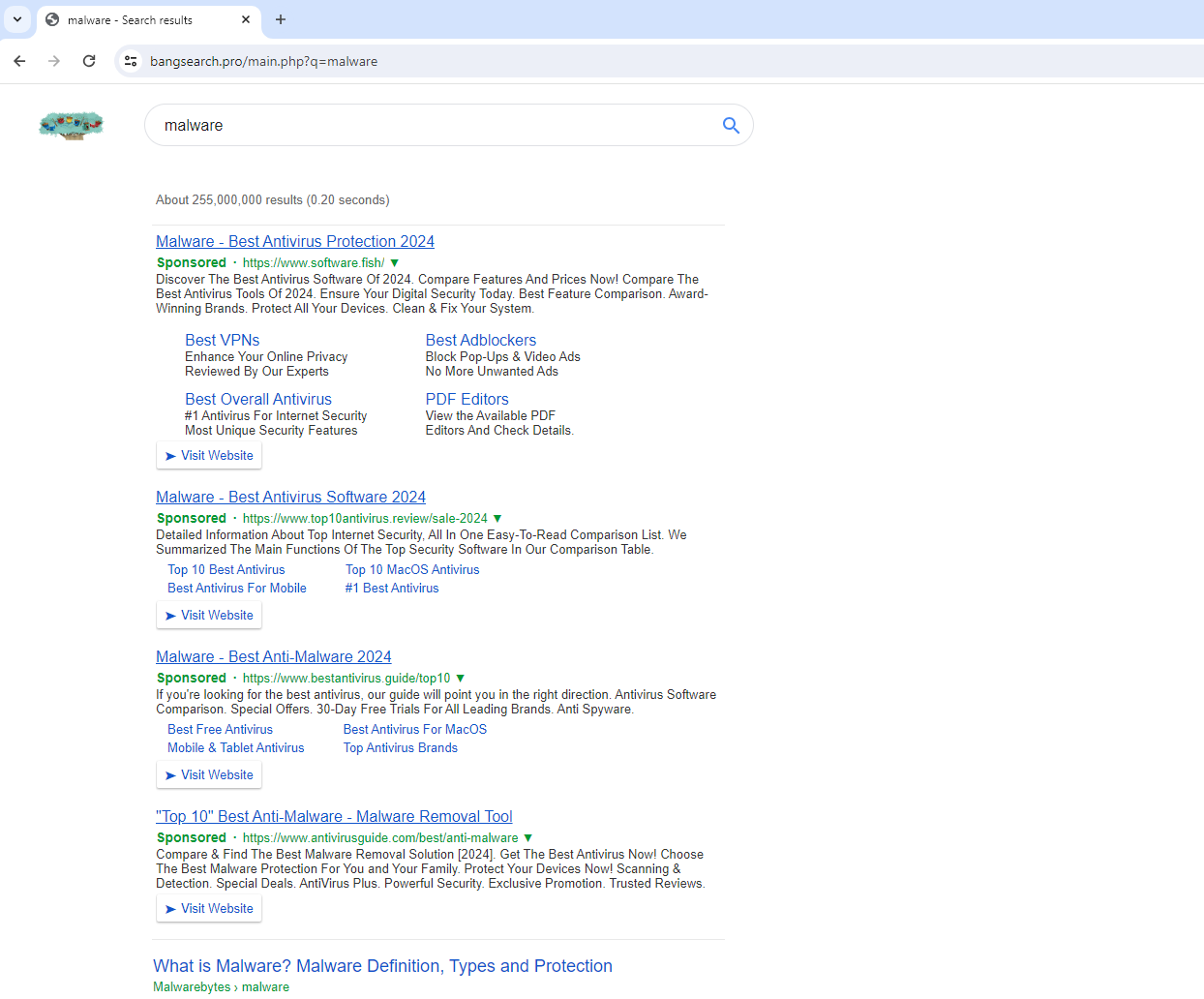
Task: Expand the arrow beside top10antivirus.review URL
Action: [497, 518]
